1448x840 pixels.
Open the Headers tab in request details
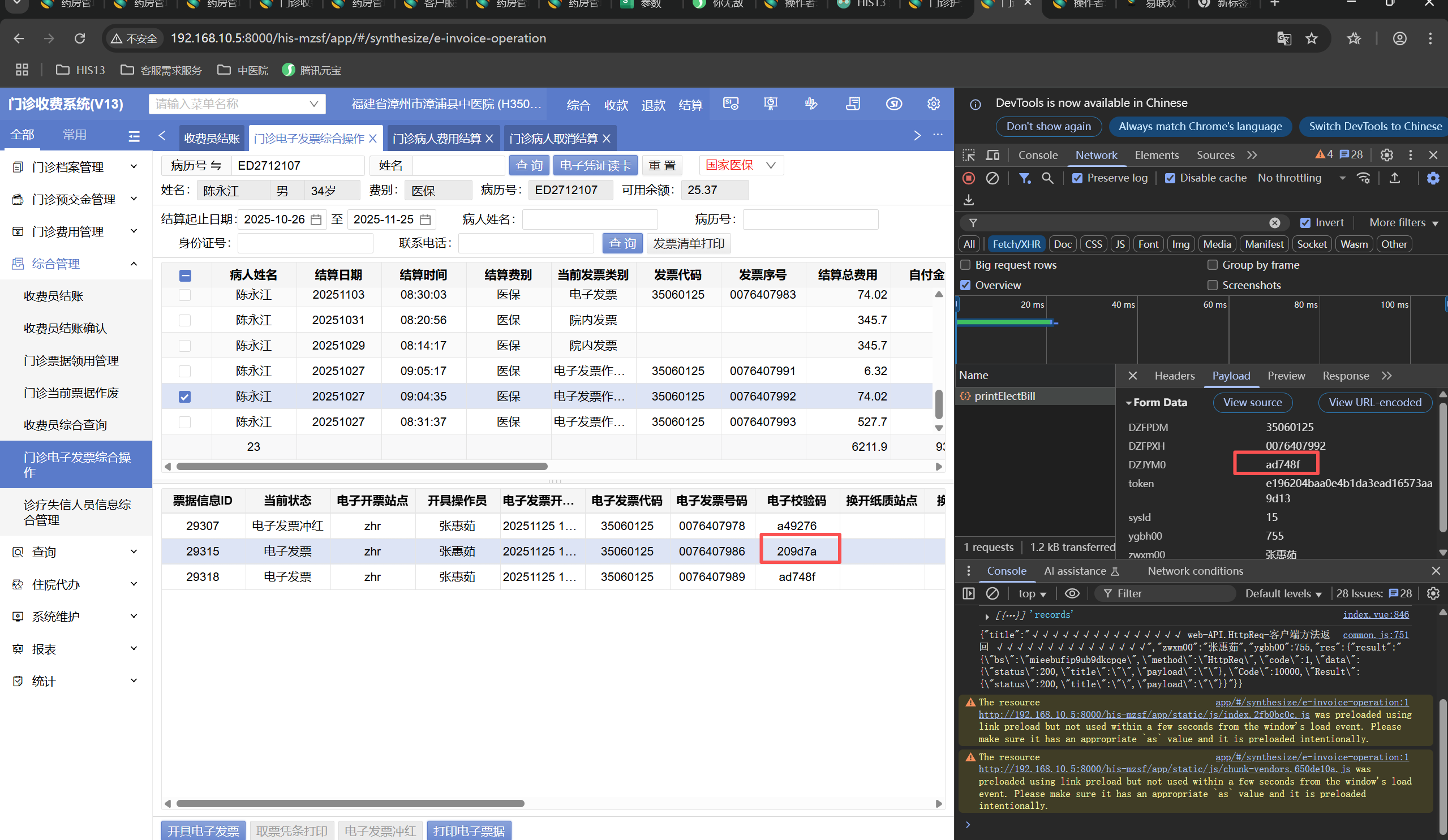1174,376
